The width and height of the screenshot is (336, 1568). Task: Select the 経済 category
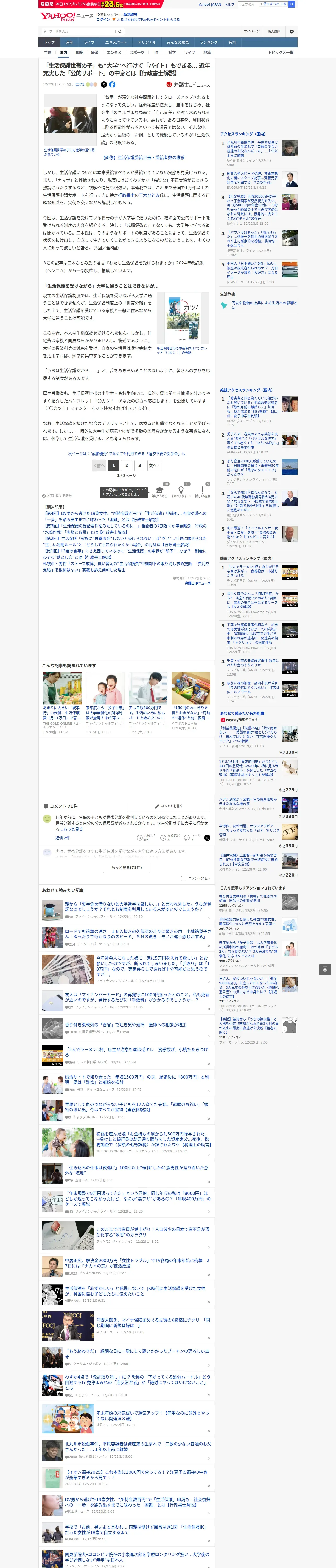point(94,52)
